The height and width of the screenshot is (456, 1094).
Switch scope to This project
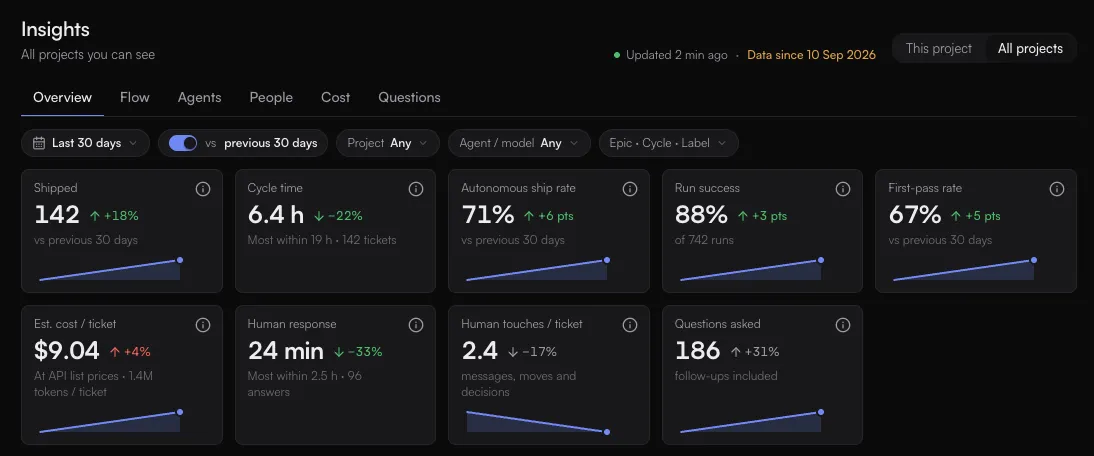click(x=938, y=48)
